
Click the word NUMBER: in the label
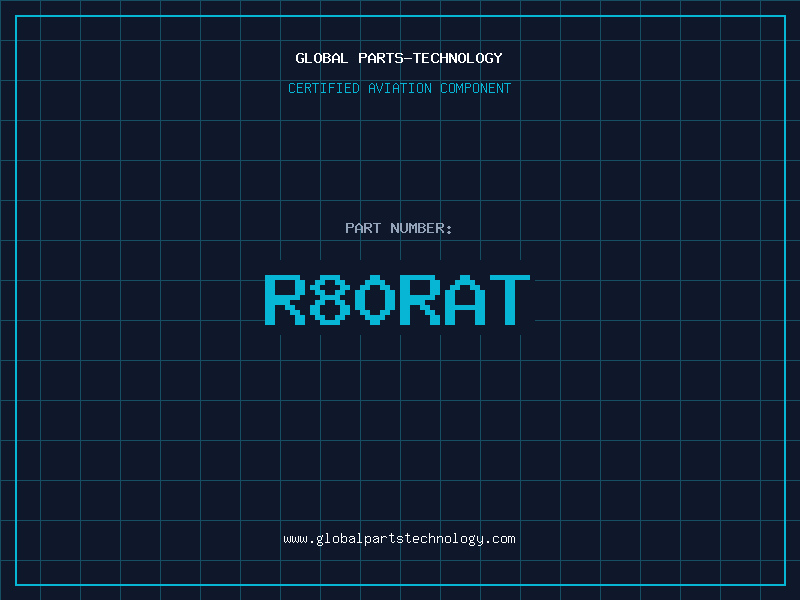point(421,229)
